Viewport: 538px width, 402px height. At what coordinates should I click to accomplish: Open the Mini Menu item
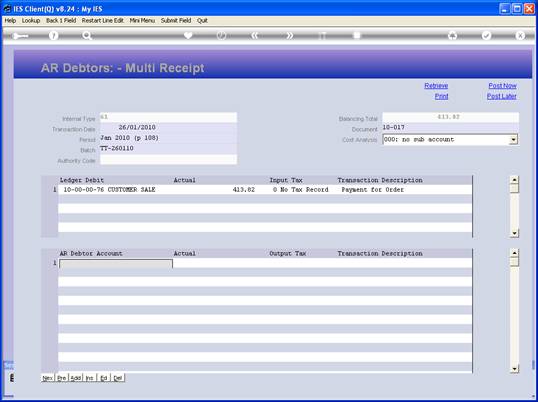click(x=142, y=21)
